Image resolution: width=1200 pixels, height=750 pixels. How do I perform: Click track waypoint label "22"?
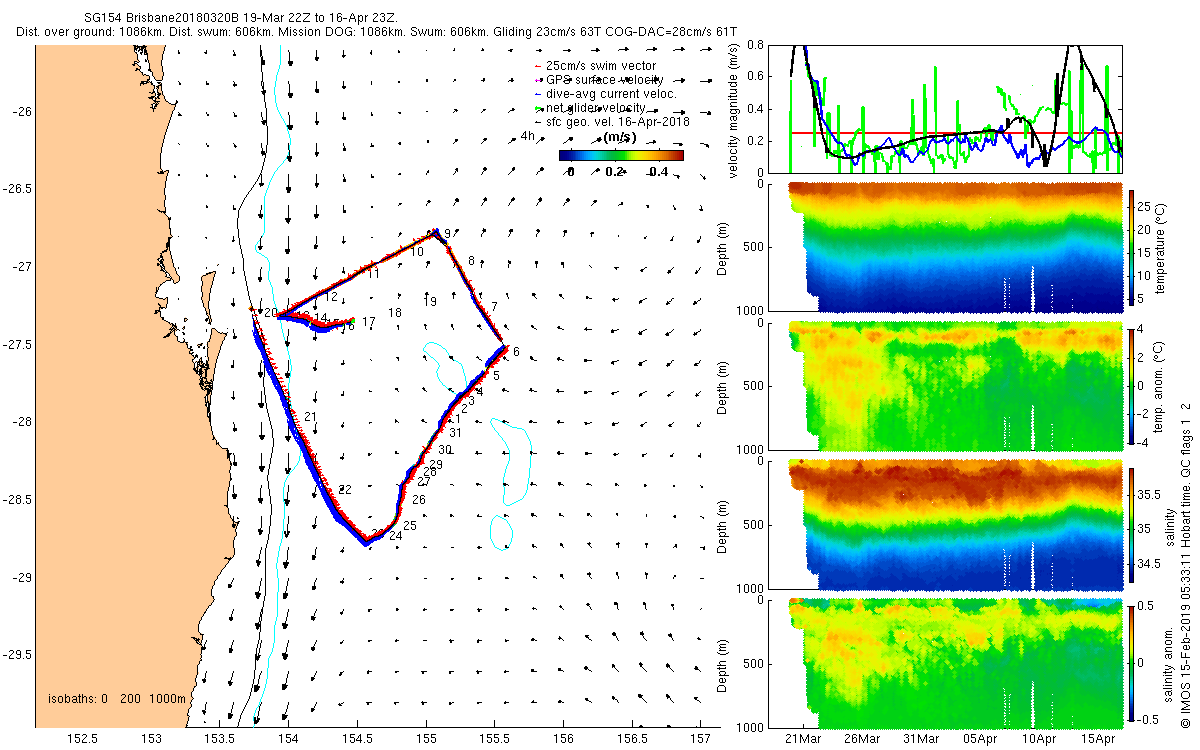tap(345, 490)
